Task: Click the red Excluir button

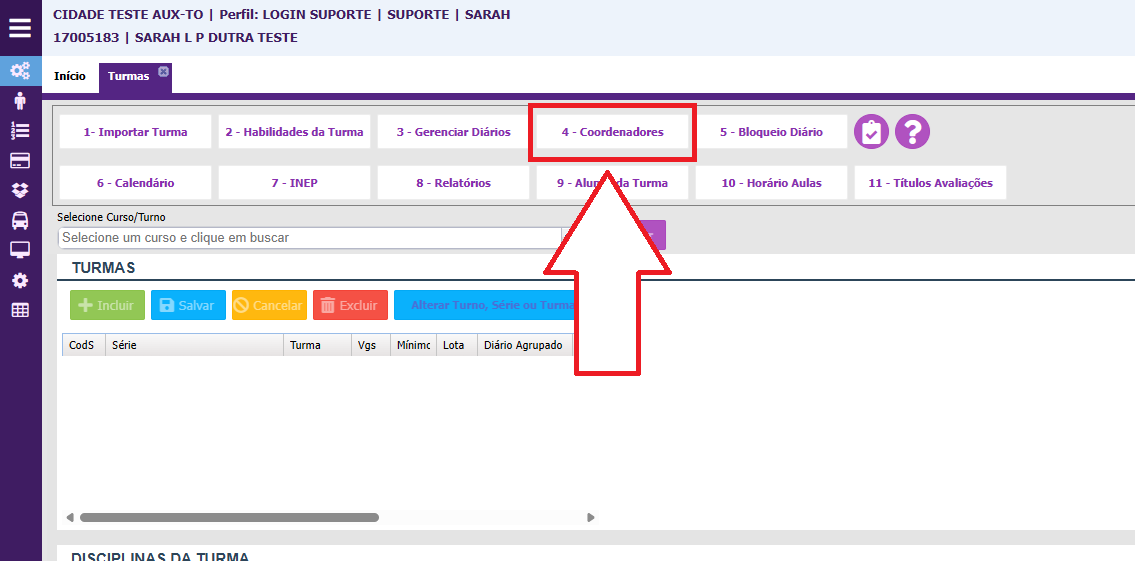Action: coord(350,305)
